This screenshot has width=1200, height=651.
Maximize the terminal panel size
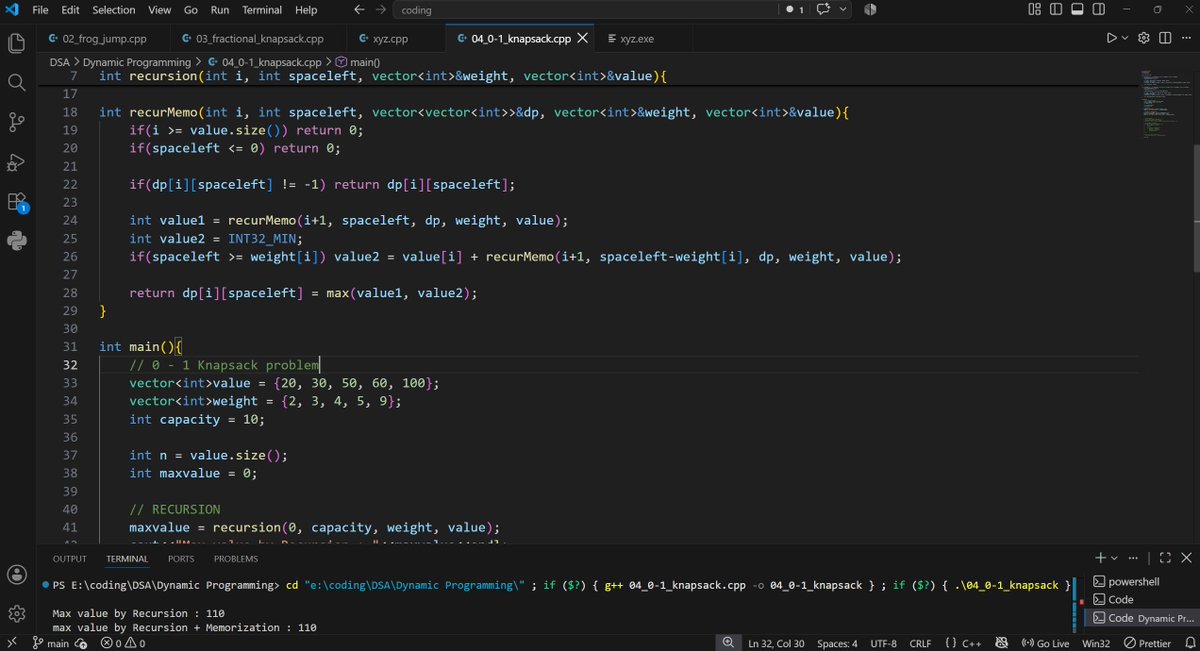point(1165,558)
